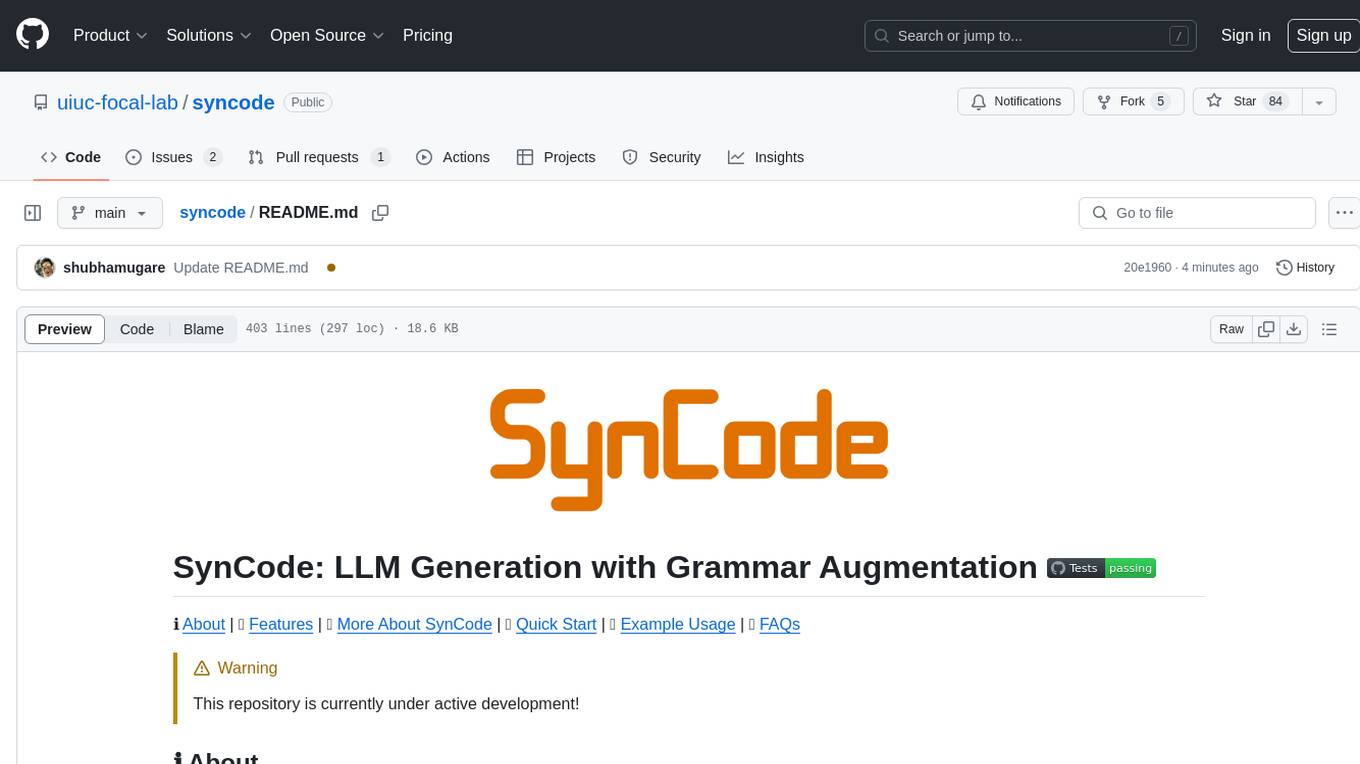
Task: Open the Pull requests tab
Action: [318, 157]
